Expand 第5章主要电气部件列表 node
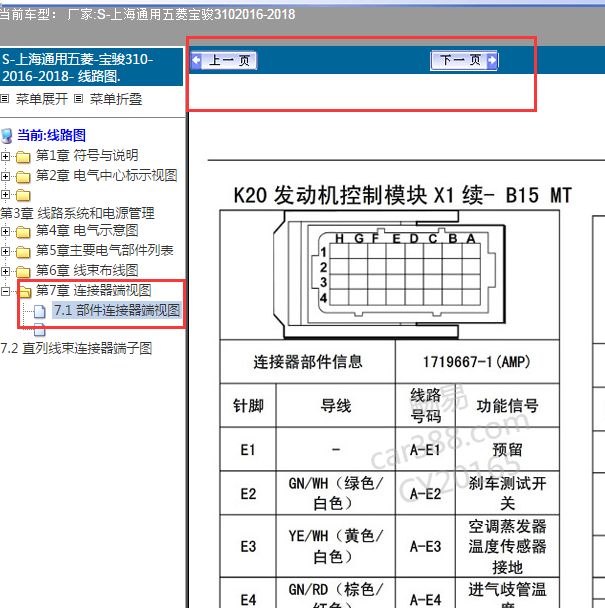 click(x=5, y=251)
